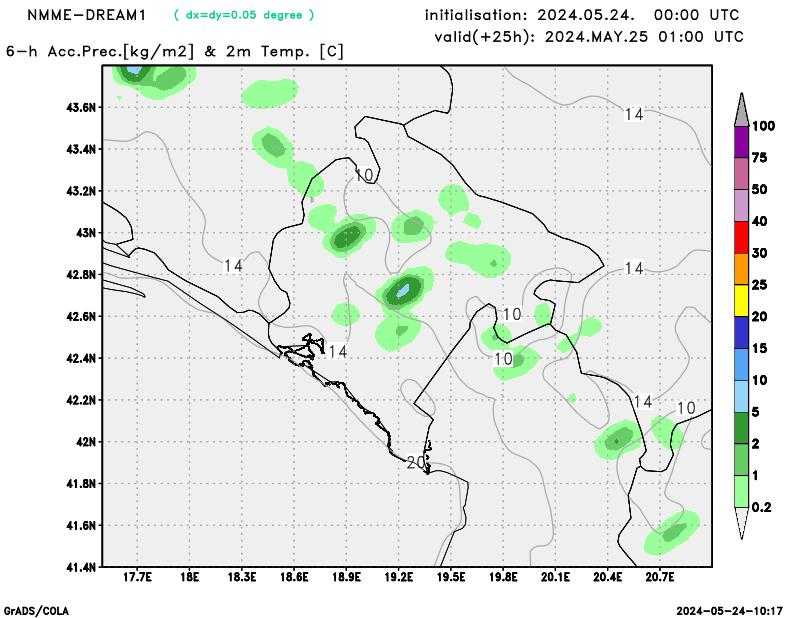The width and height of the screenshot is (800, 618).
Task: Click the medium green 1-2 legend band
Action: pos(741,459)
